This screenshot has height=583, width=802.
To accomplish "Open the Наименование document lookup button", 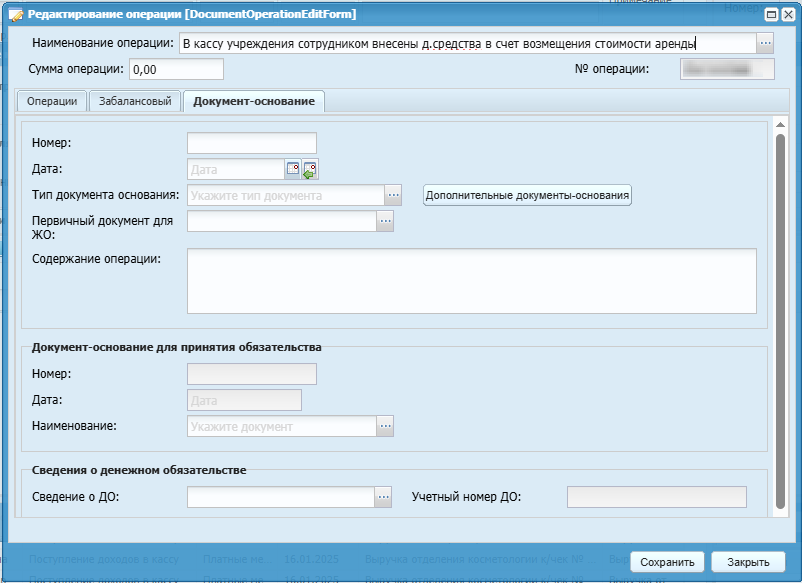I will [385, 426].
